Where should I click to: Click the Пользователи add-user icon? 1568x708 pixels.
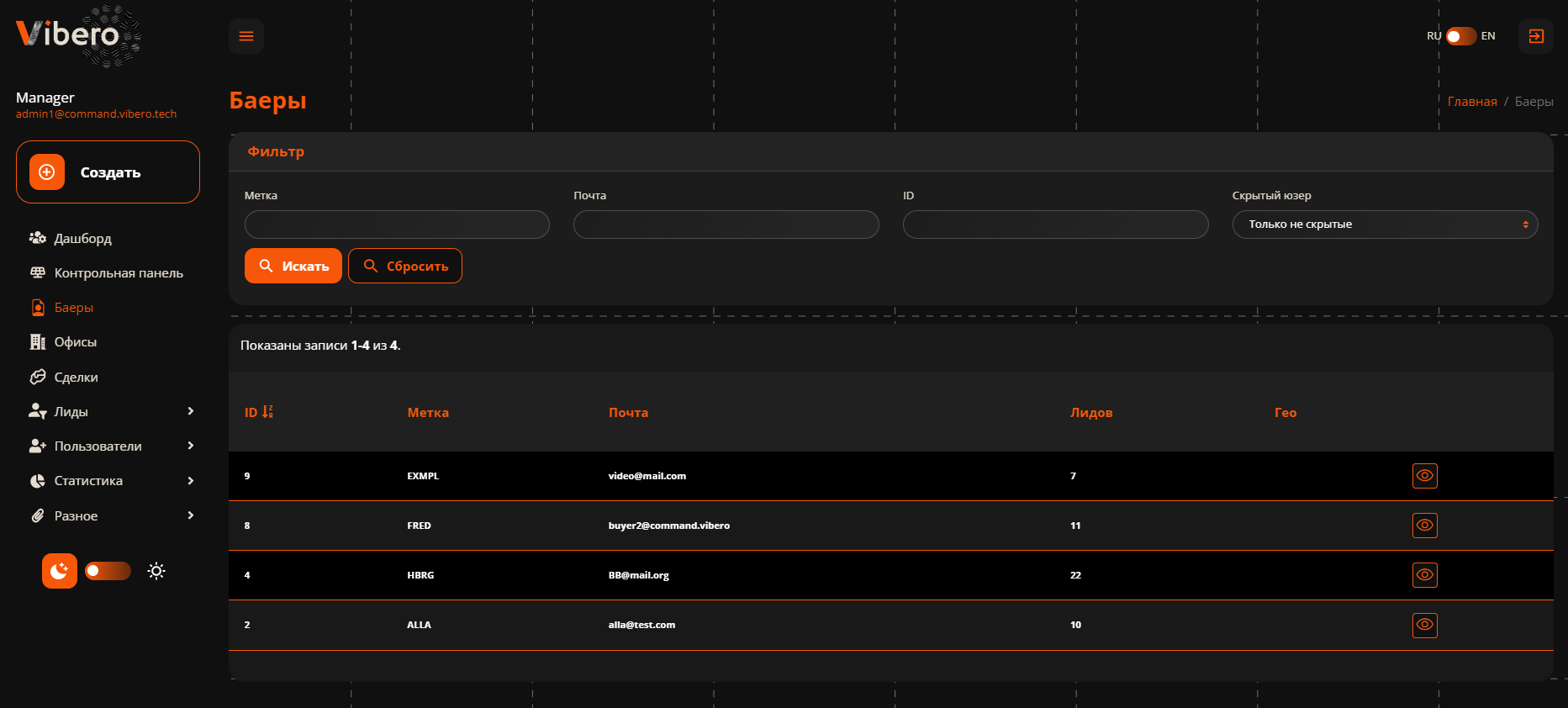(38, 446)
